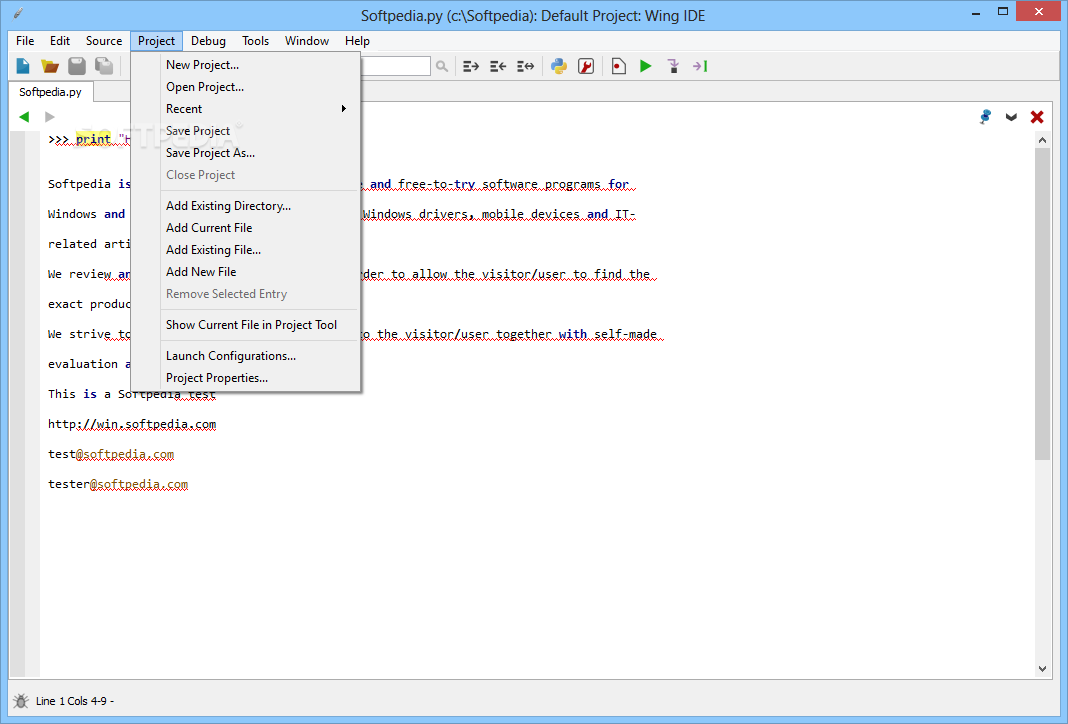Image resolution: width=1068 pixels, height=724 pixels.
Task: Start debugging with green play icon
Action: click(646, 66)
